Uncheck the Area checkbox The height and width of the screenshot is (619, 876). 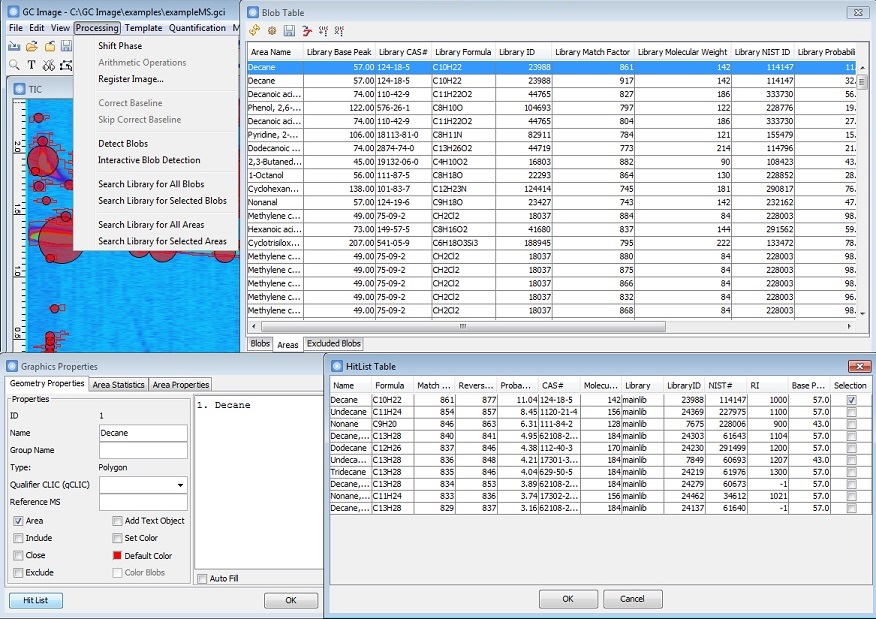click(19, 521)
